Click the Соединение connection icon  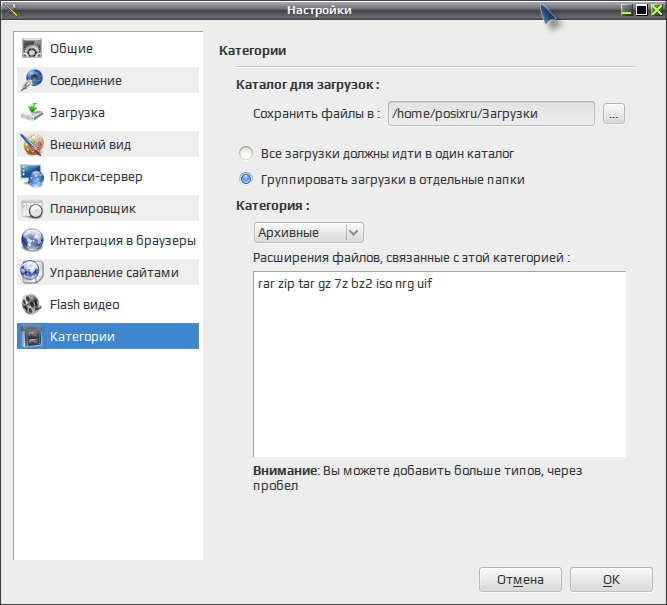[x=32, y=80]
